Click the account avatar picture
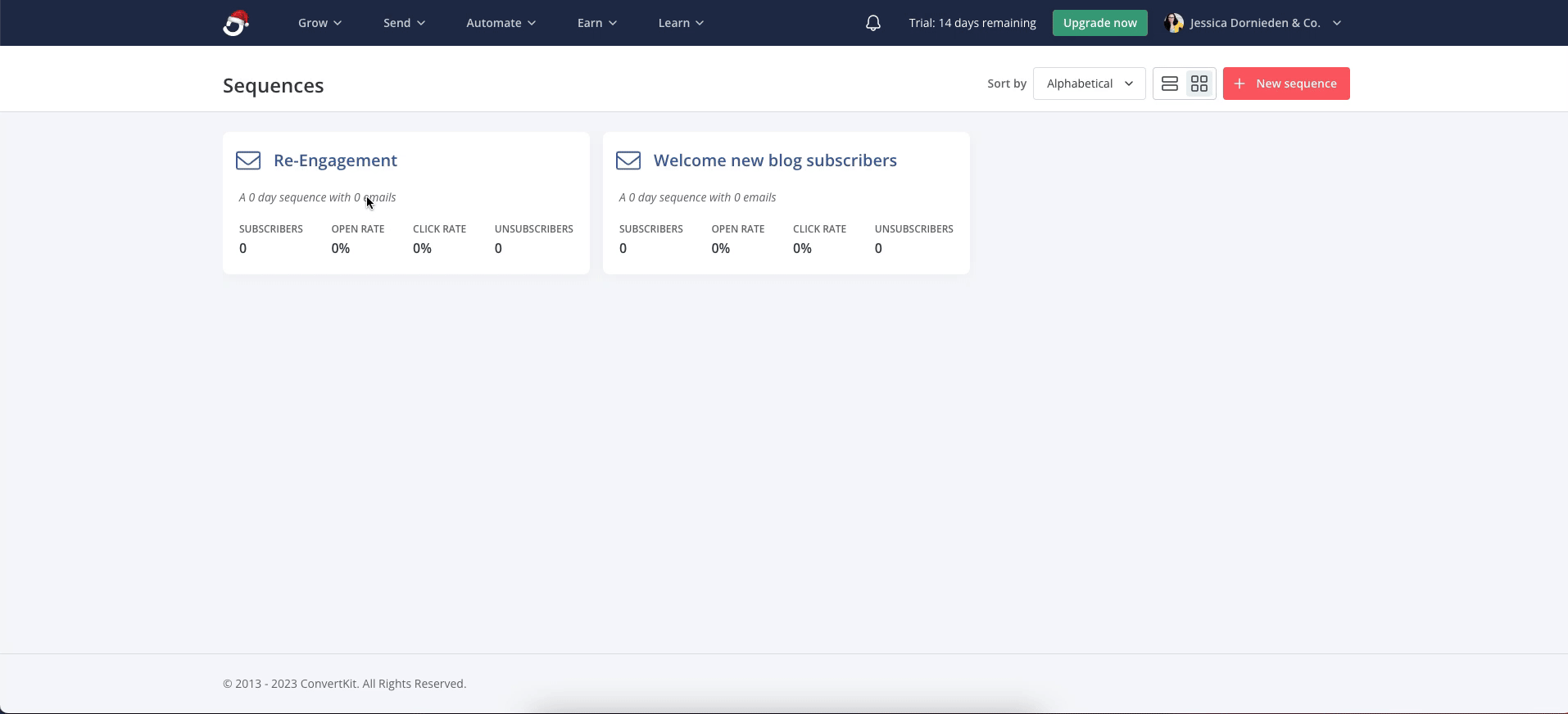Viewport: 1568px width, 714px height. (x=1174, y=23)
